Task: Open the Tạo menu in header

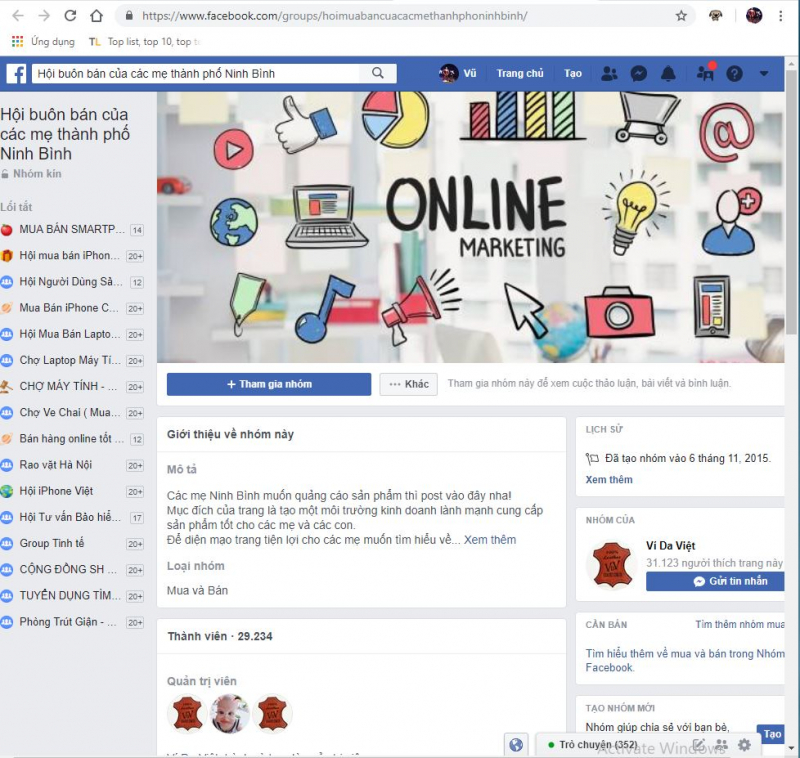Action: (x=572, y=73)
